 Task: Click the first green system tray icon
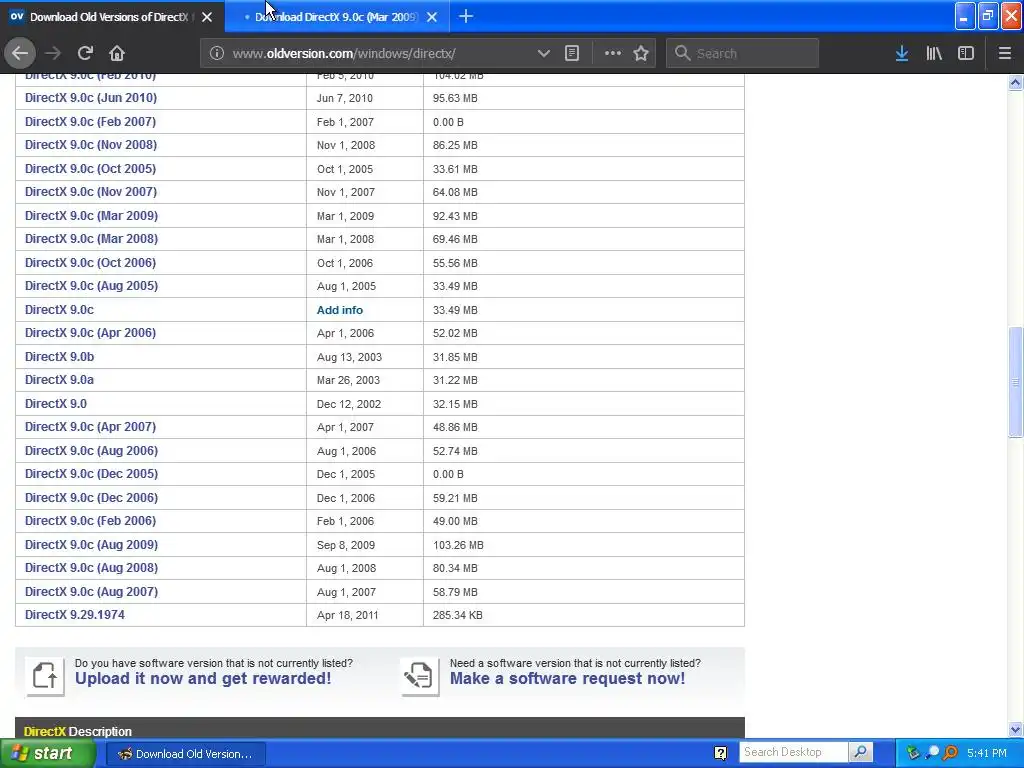coord(913,753)
